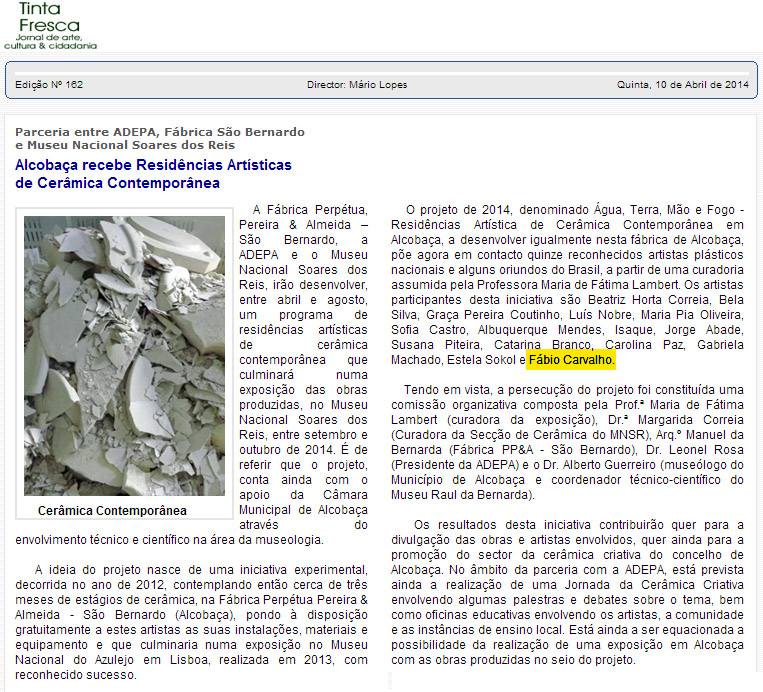Viewport: 763px width, 692px height.
Task: Click the 'Edição Nº 162' text
Action: coord(49,85)
